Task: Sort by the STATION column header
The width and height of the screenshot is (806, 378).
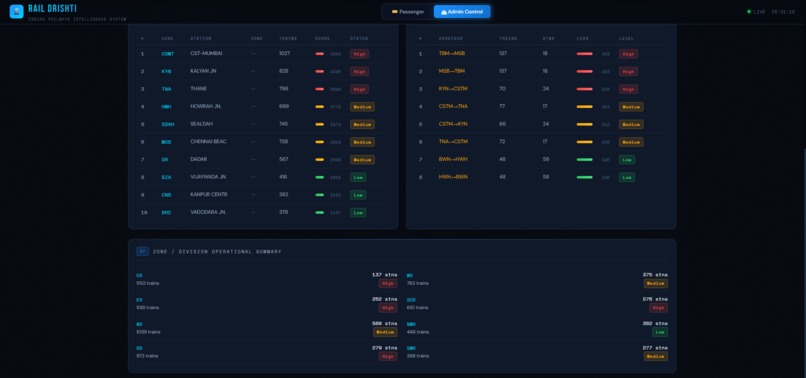Action: pyautogui.click(x=200, y=39)
